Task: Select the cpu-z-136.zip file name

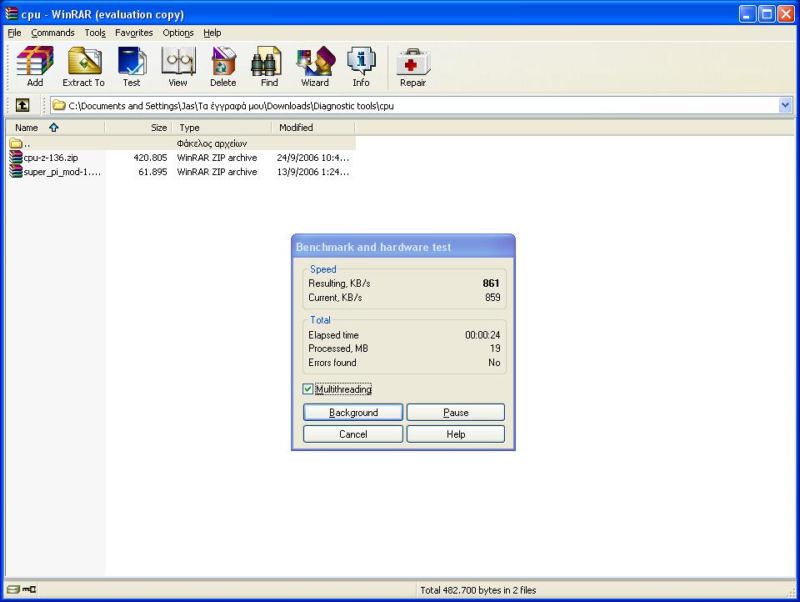Action: tap(51, 158)
